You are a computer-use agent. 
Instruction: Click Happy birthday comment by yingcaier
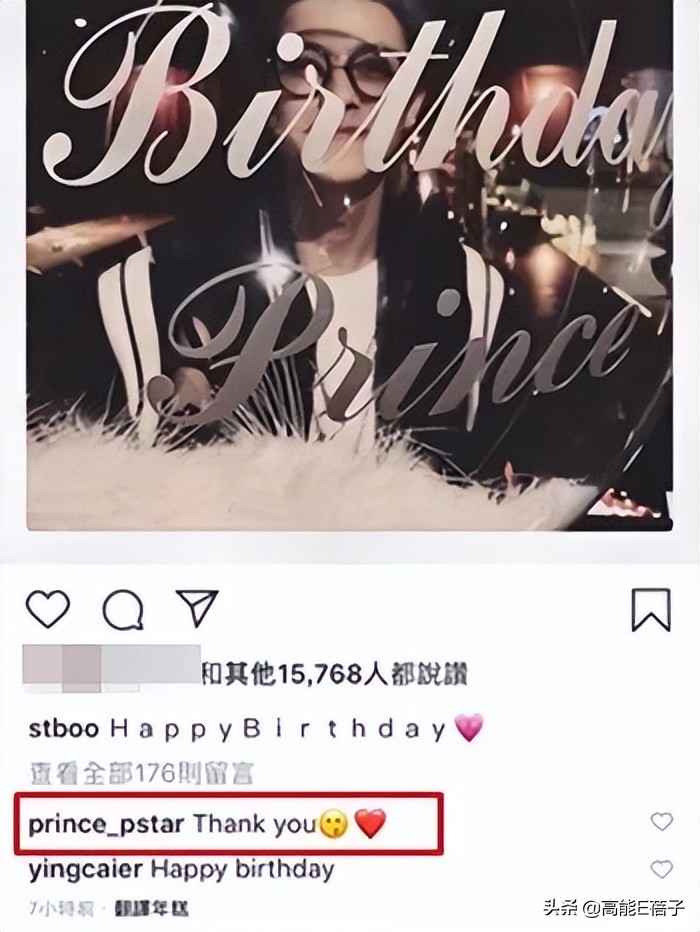[242, 871]
